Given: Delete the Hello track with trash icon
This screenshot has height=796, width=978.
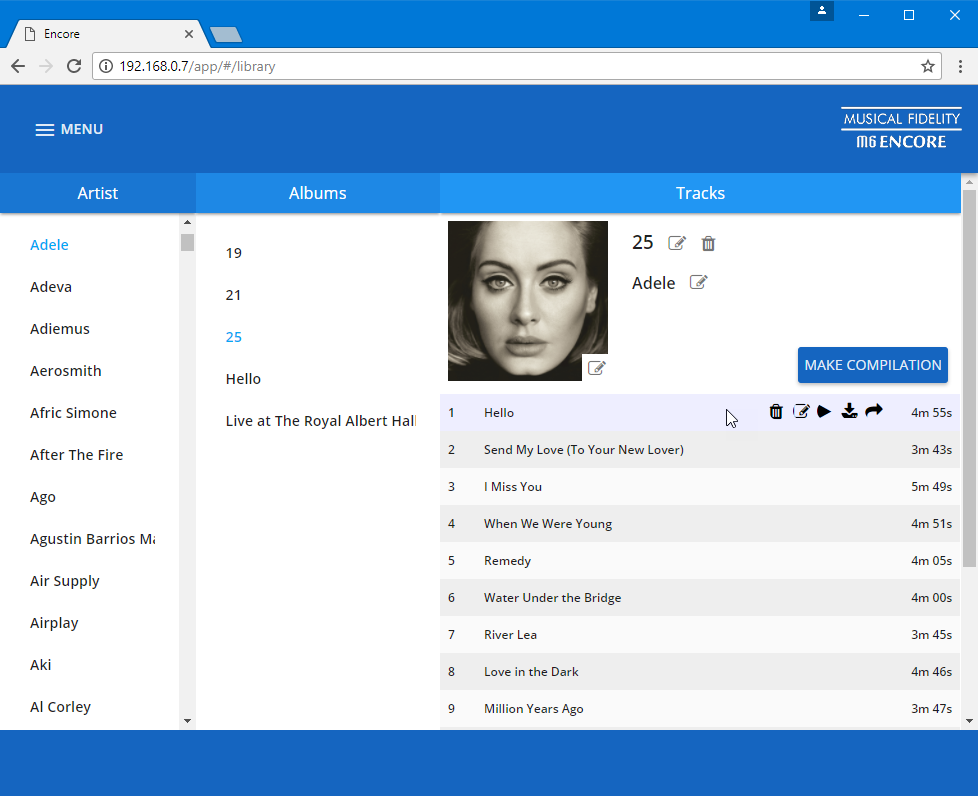Looking at the screenshot, I should [x=776, y=411].
